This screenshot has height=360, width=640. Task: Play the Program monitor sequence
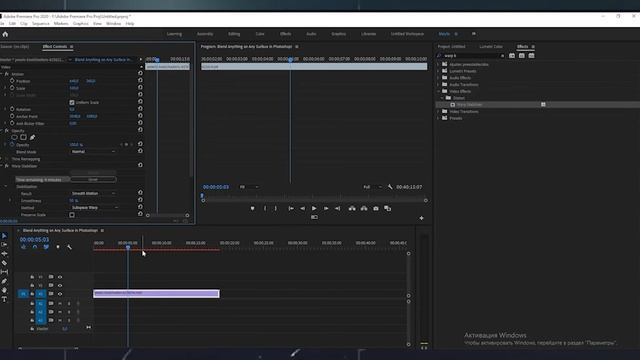314,209
